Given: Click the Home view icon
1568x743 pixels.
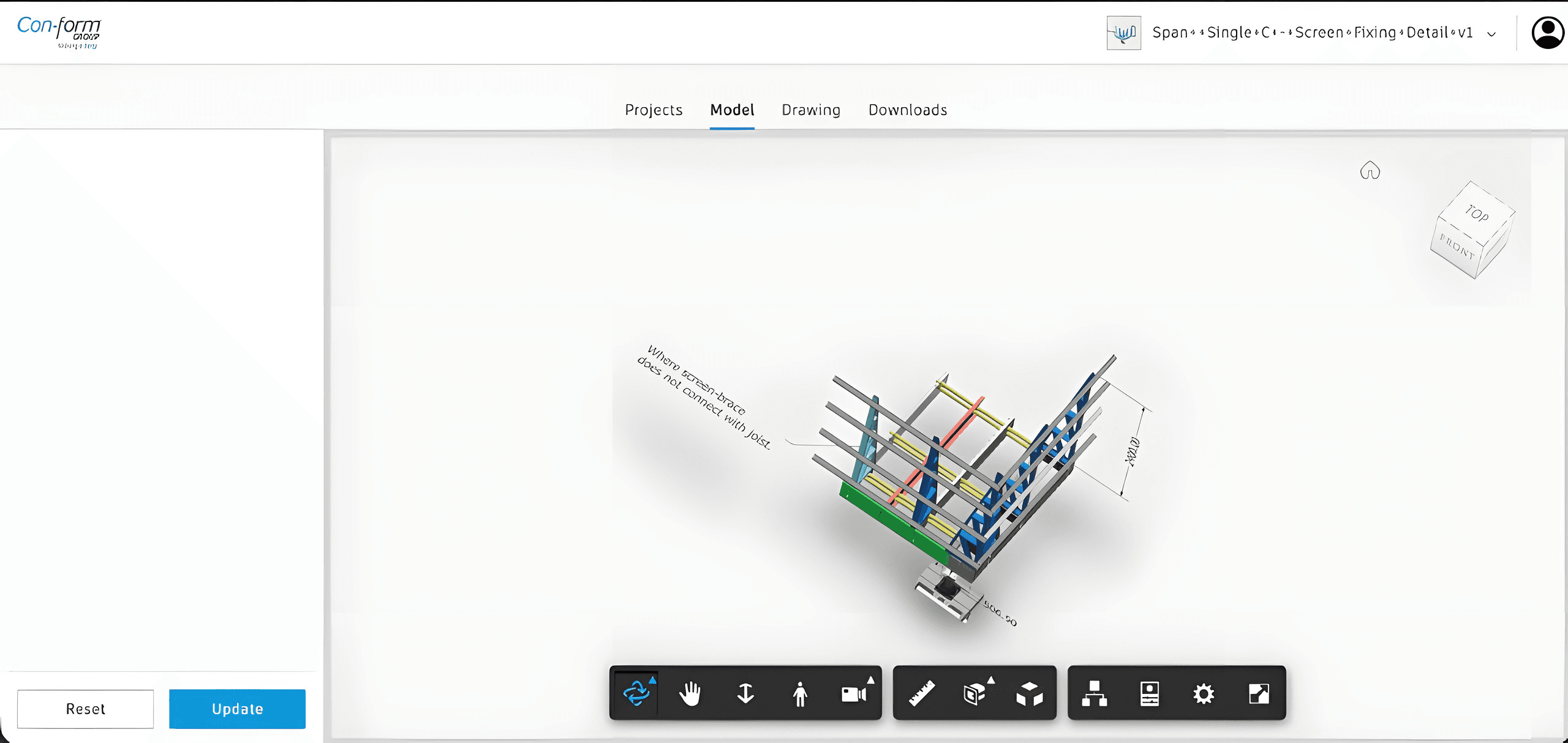Looking at the screenshot, I should (x=1370, y=170).
